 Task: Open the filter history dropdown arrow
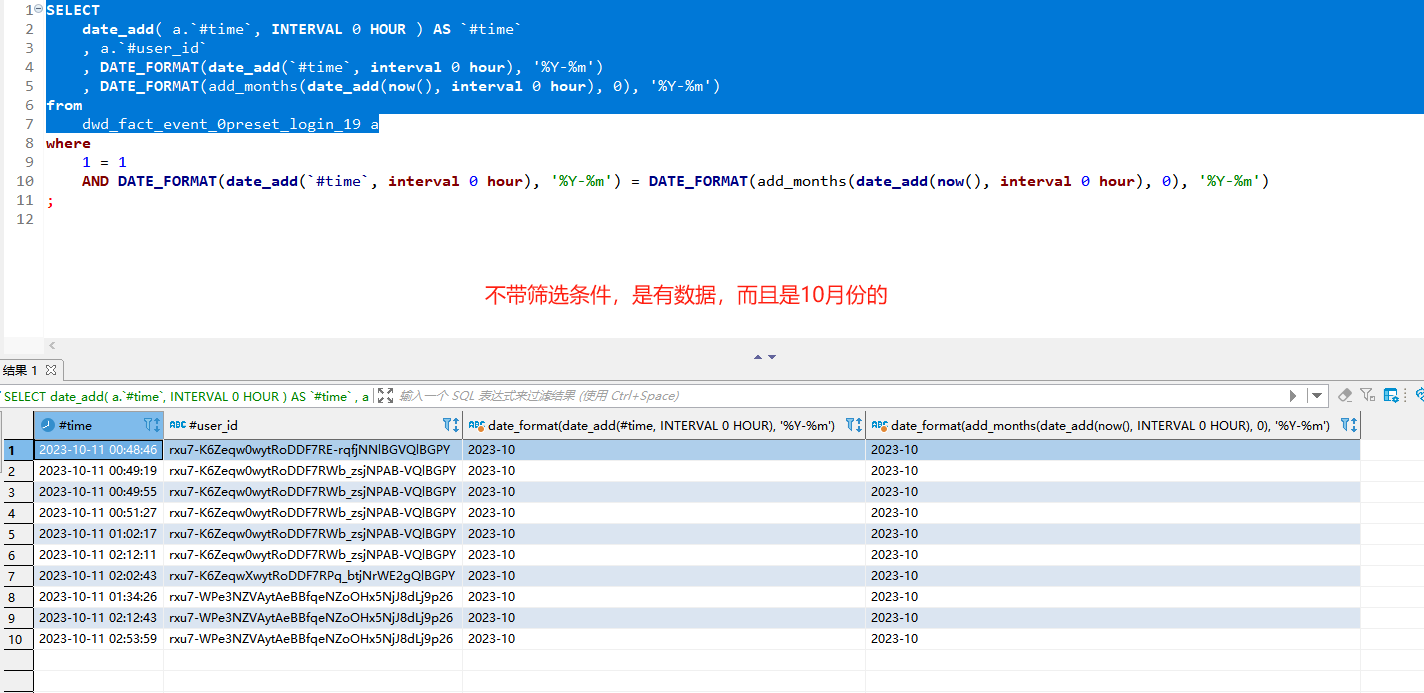tap(1317, 396)
